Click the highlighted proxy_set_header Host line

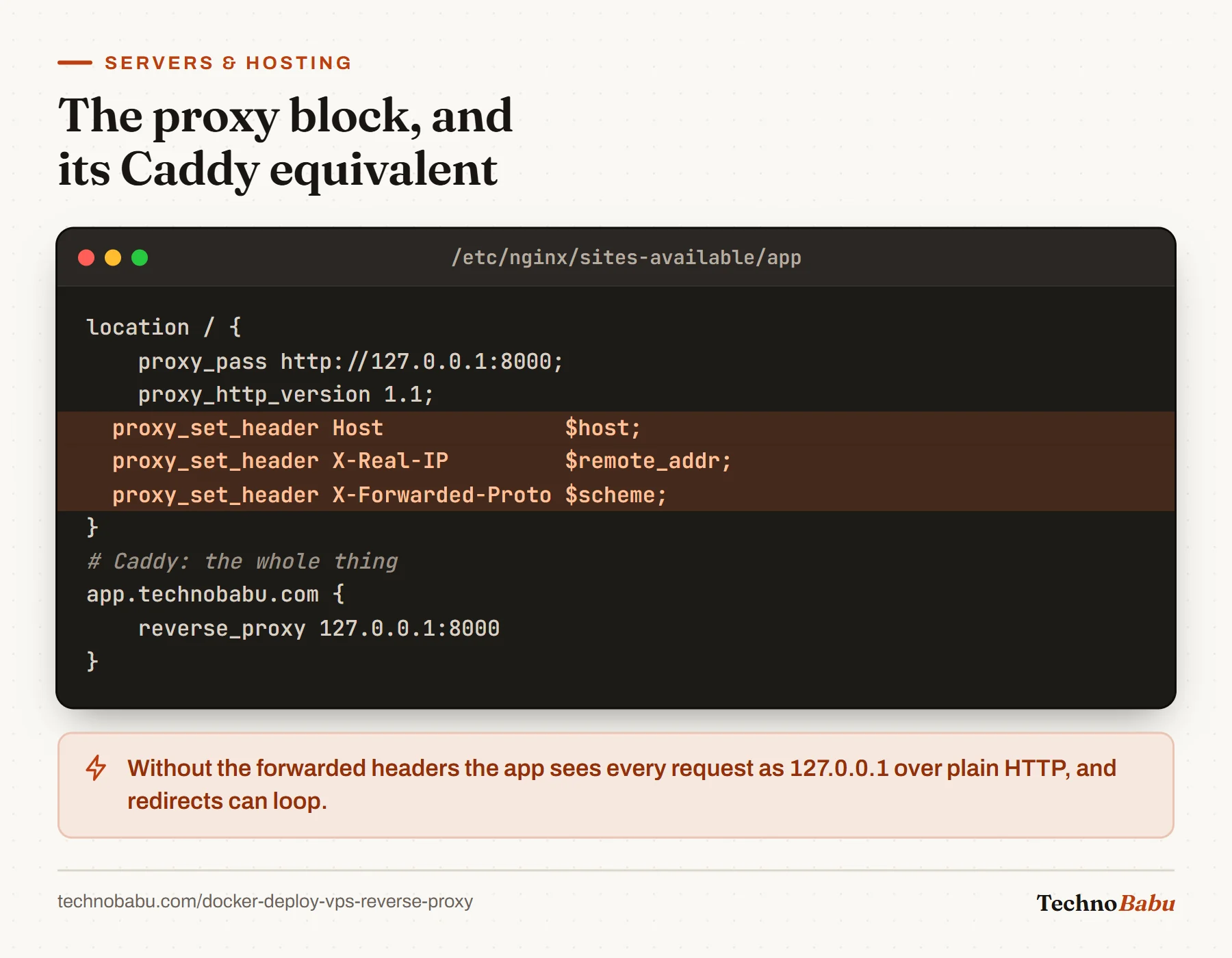(616, 428)
